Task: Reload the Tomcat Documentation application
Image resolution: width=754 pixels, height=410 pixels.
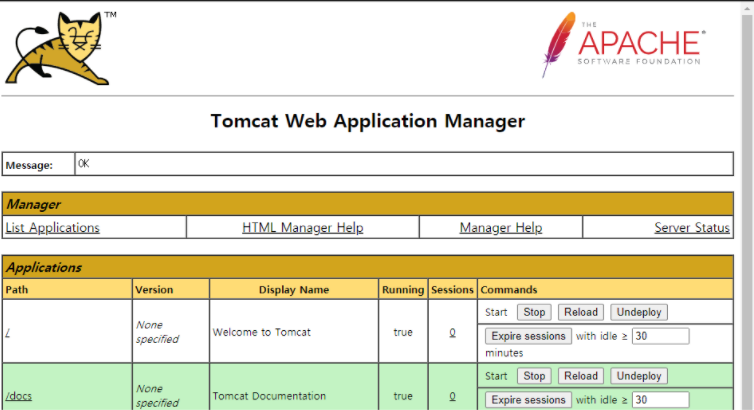Action: pos(580,376)
